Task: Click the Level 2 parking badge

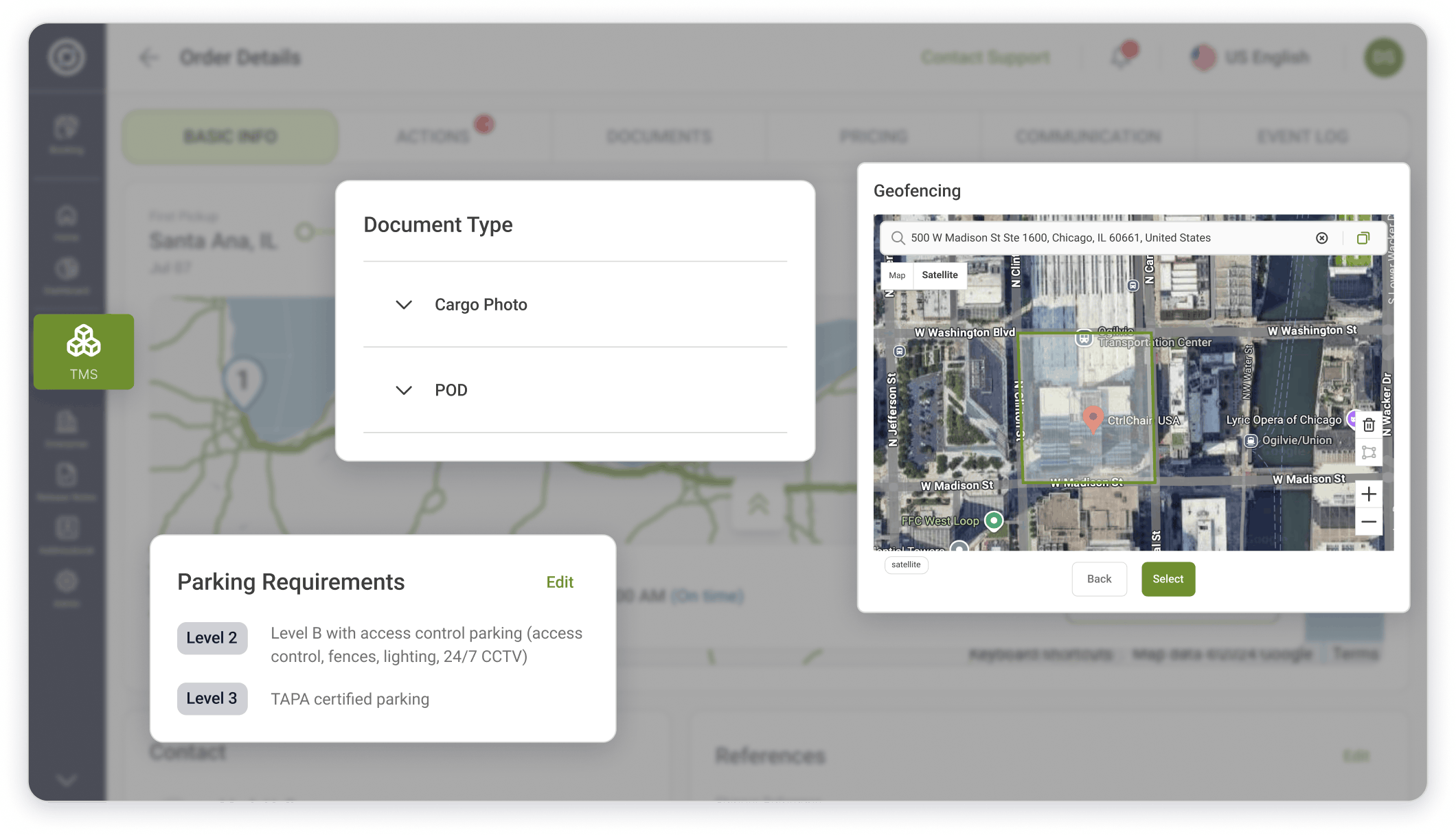Action: (212, 638)
